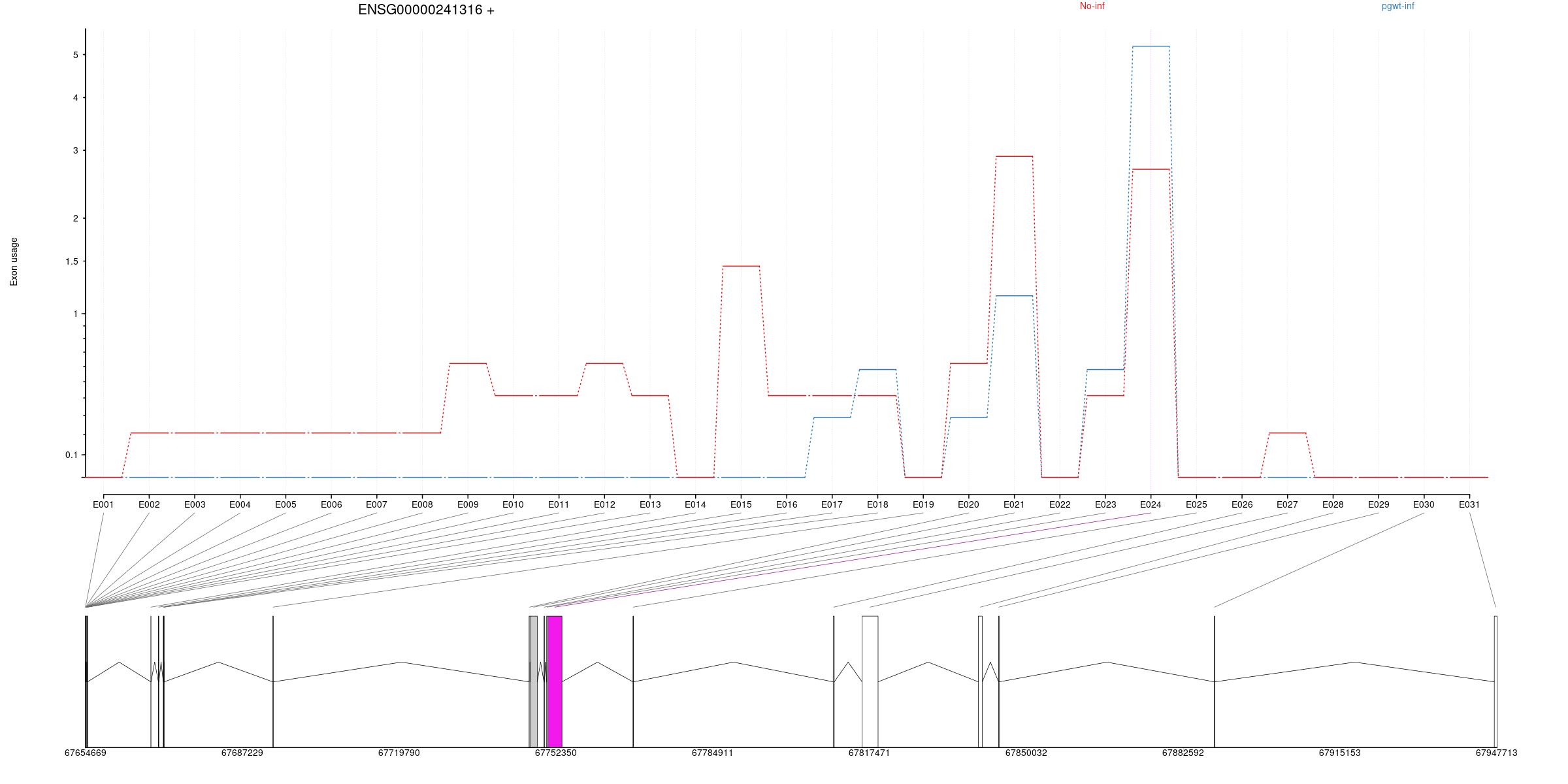Screen dimensions: 1568x784
Task: Click exon label E031
Action: coord(1469,504)
